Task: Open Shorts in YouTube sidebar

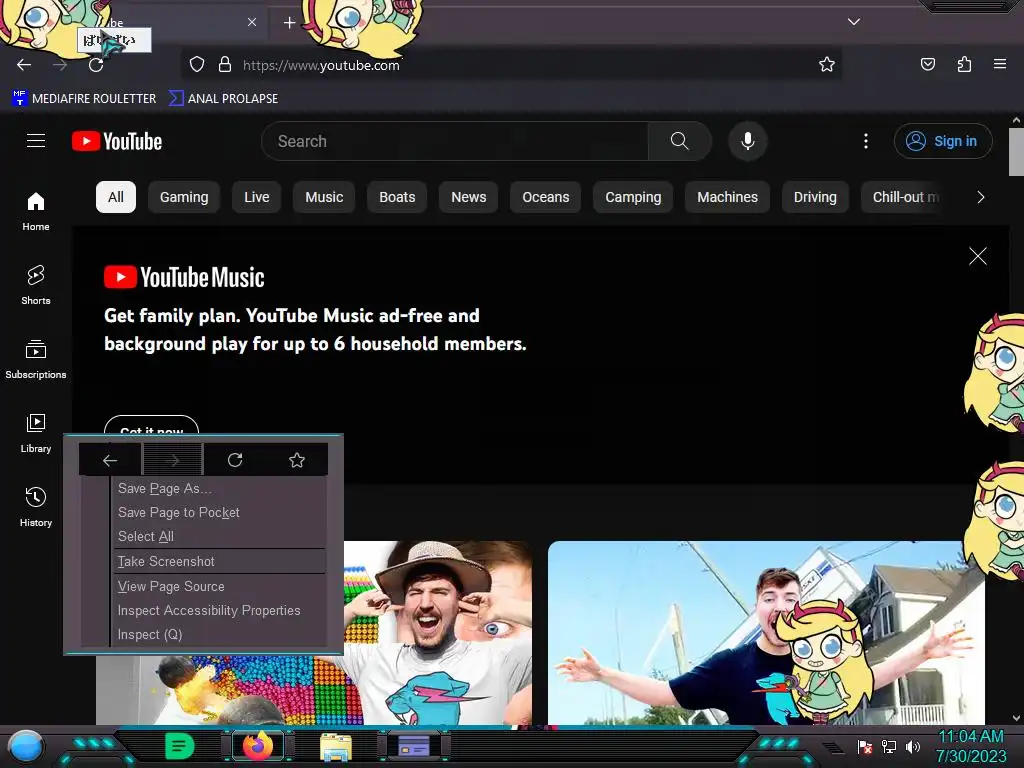Action: pos(36,285)
